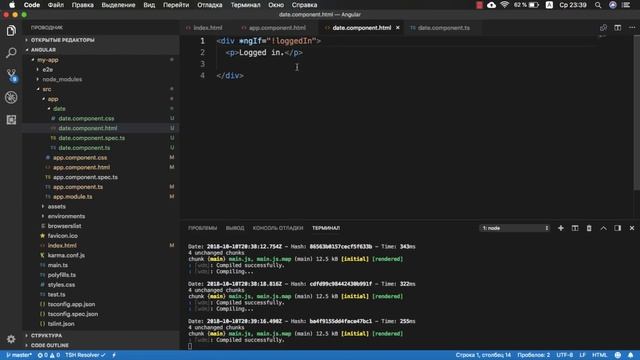The height and width of the screenshot is (360, 640).
Task: Open Spotlight search in menu bar
Action: [598, 5]
